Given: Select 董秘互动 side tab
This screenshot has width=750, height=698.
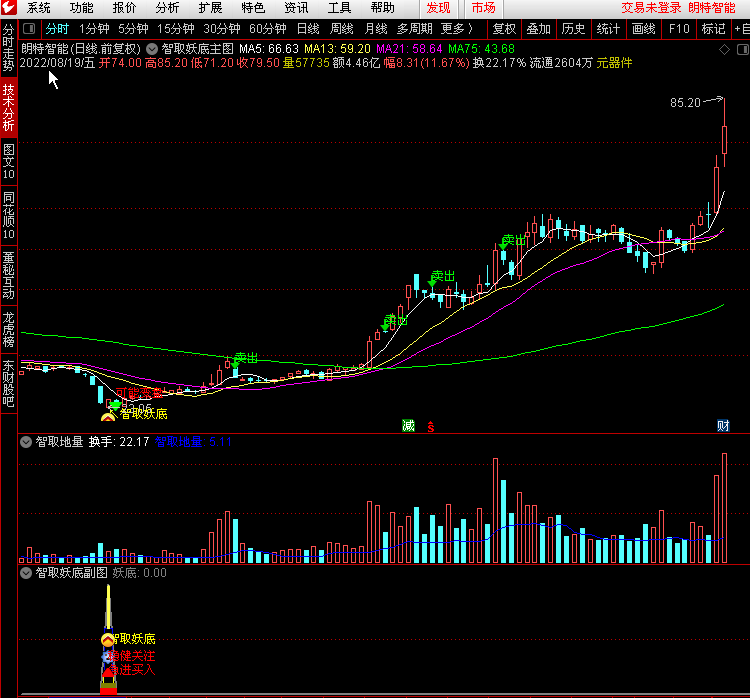Looking at the screenshot, I should point(9,275).
